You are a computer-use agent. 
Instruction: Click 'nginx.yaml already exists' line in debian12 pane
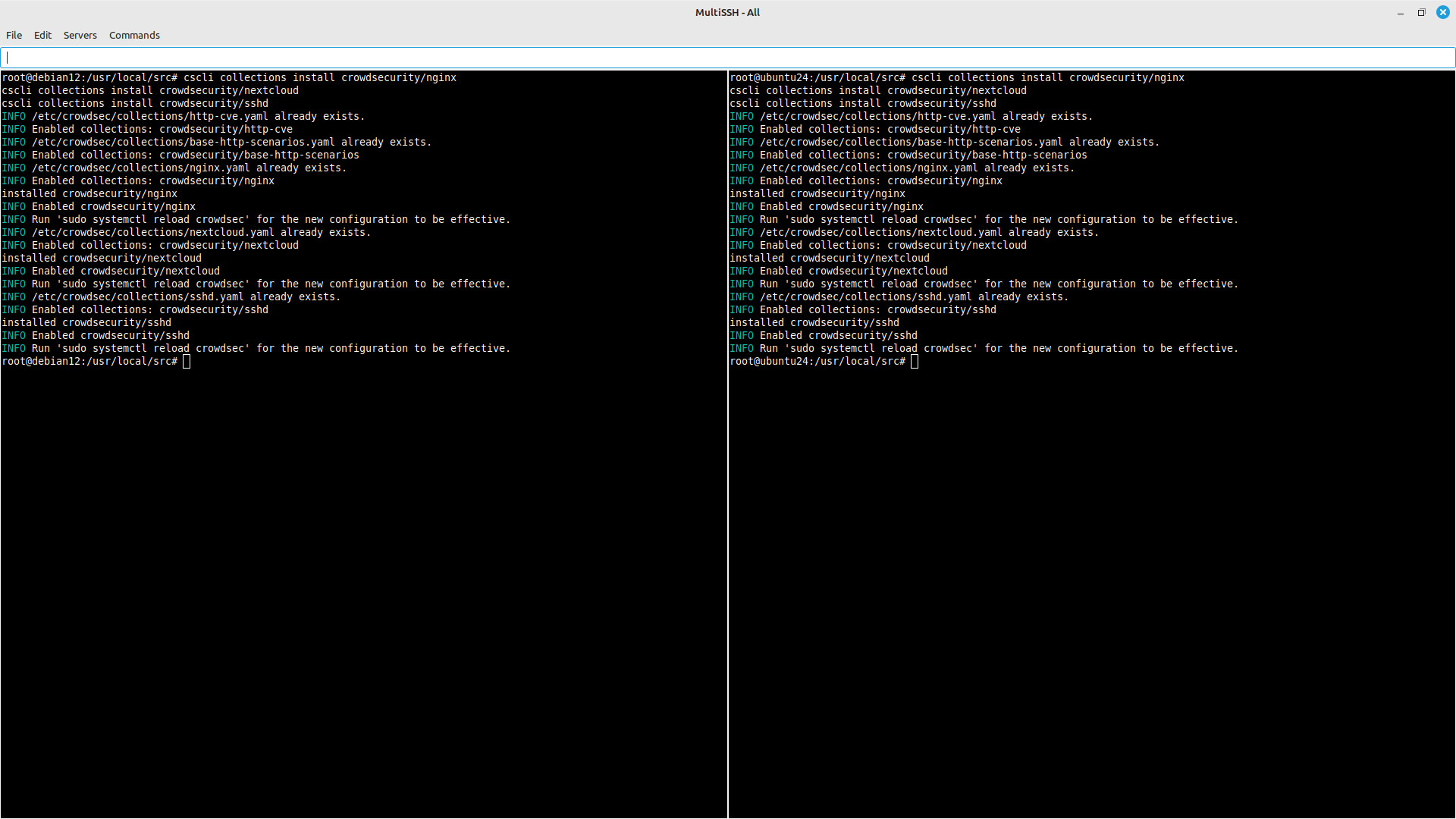coord(174,168)
